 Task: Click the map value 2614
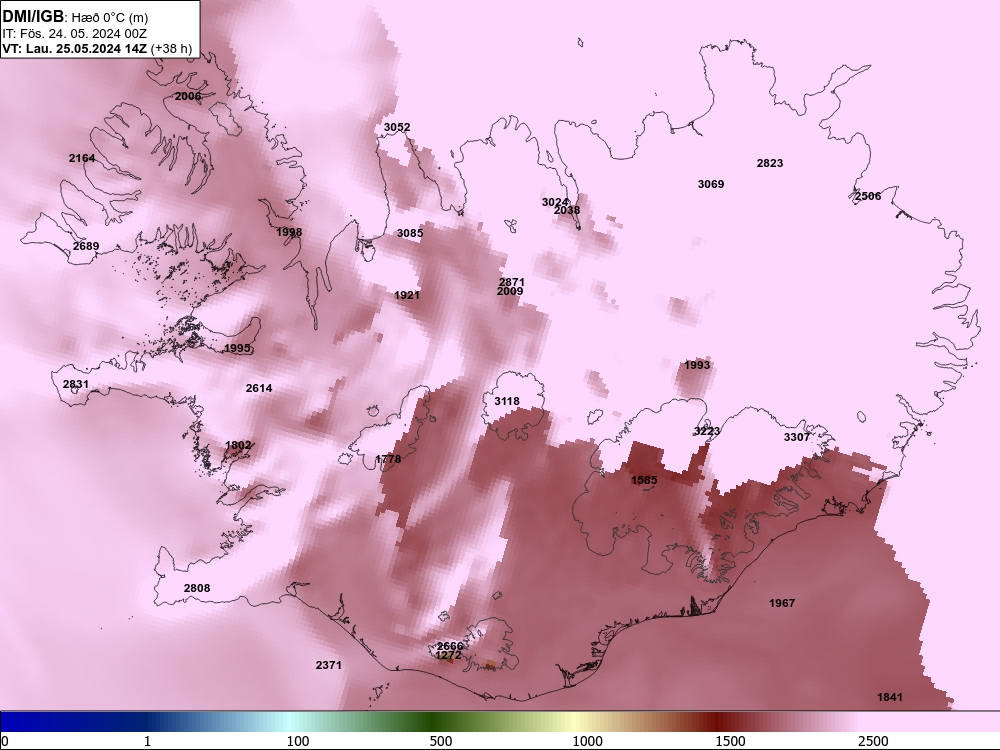point(259,388)
